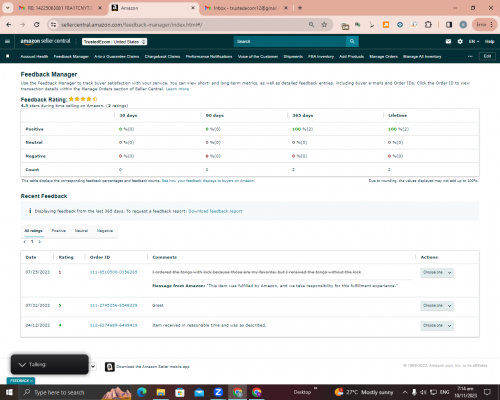Open Choose one dropdown for Great feedback
Screen dimensions: 500x400
coord(437,306)
